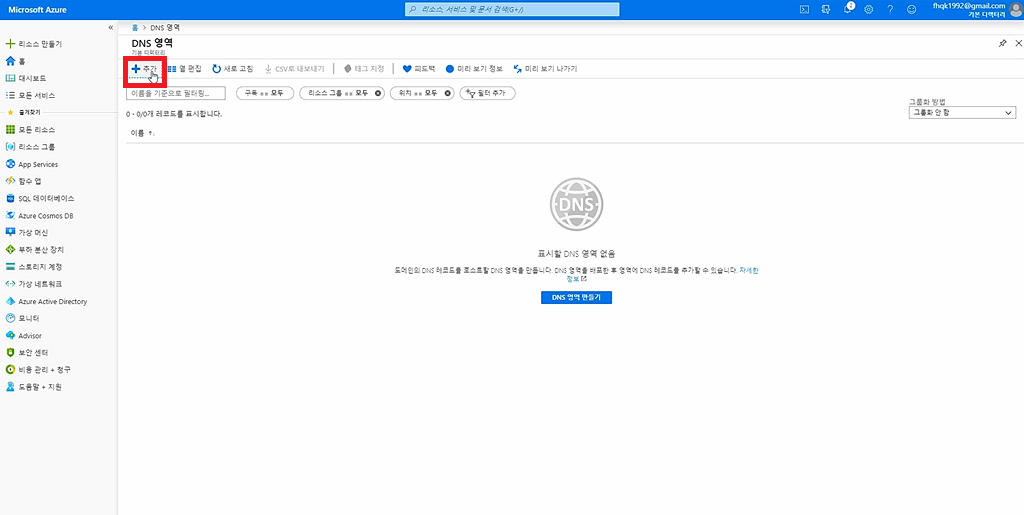1024x515 pixels.
Task: Click 홈 breadcrumb link
Action: pos(135,27)
